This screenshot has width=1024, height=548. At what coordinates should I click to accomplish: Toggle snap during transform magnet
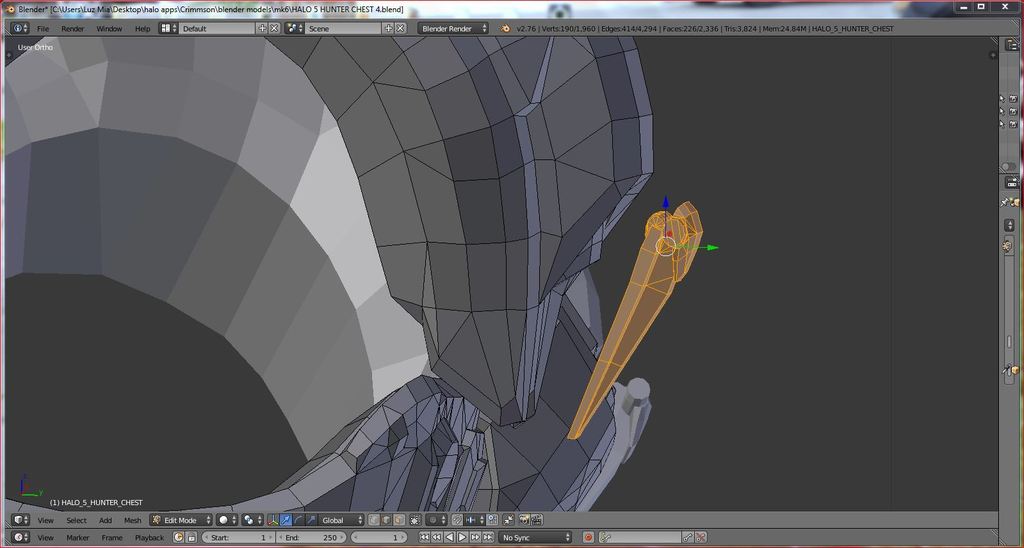pyautogui.click(x=457, y=520)
